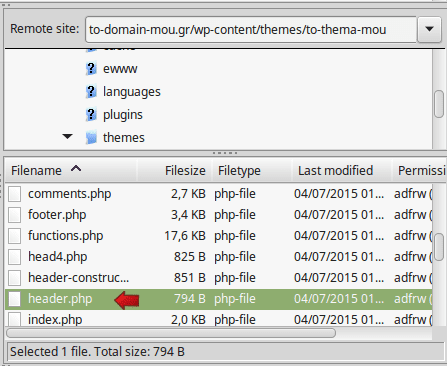The height and width of the screenshot is (366, 447).
Task: Click the footer.php file icon
Action: click(15, 215)
